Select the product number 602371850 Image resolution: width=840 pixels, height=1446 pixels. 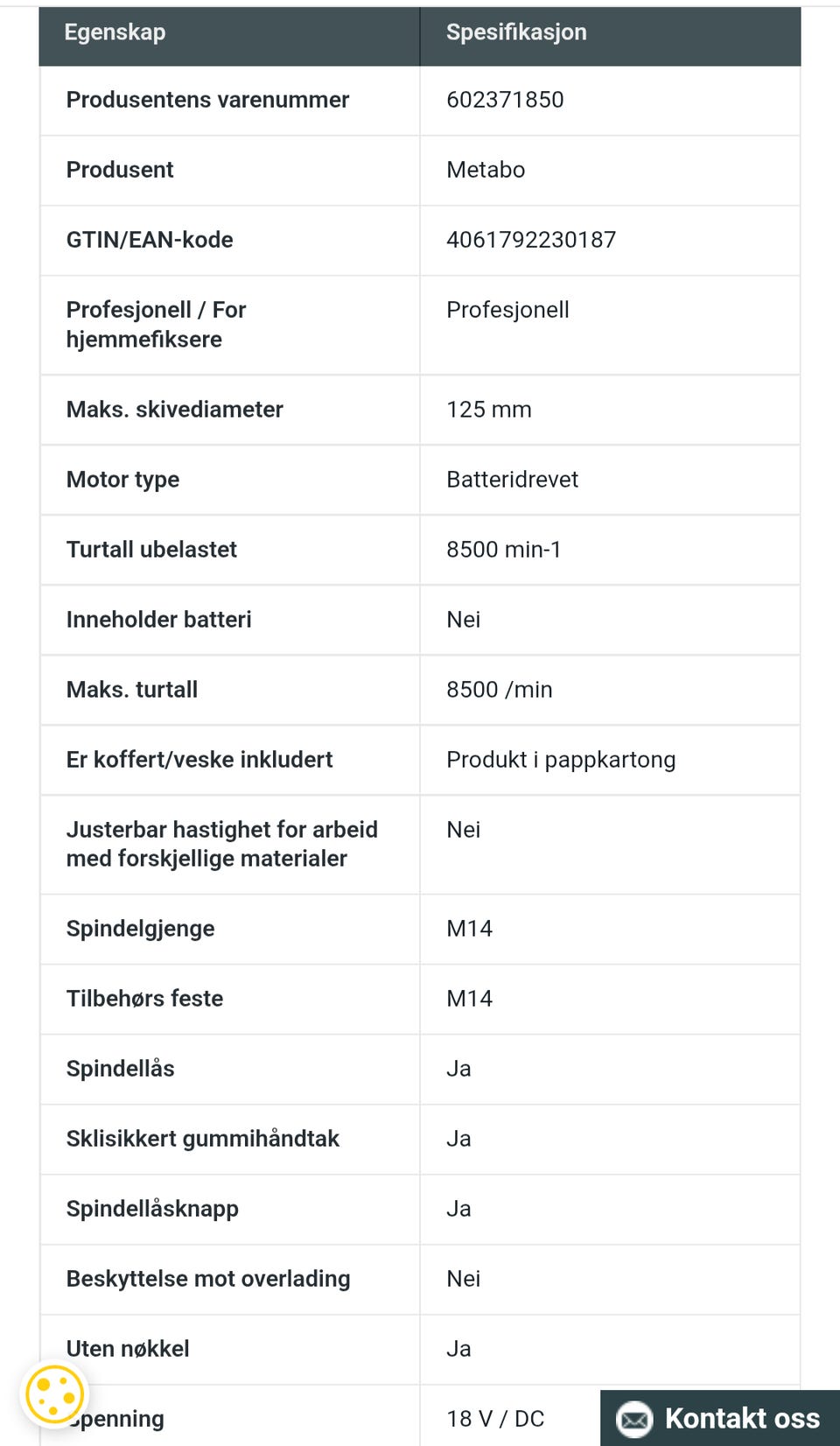(x=505, y=100)
